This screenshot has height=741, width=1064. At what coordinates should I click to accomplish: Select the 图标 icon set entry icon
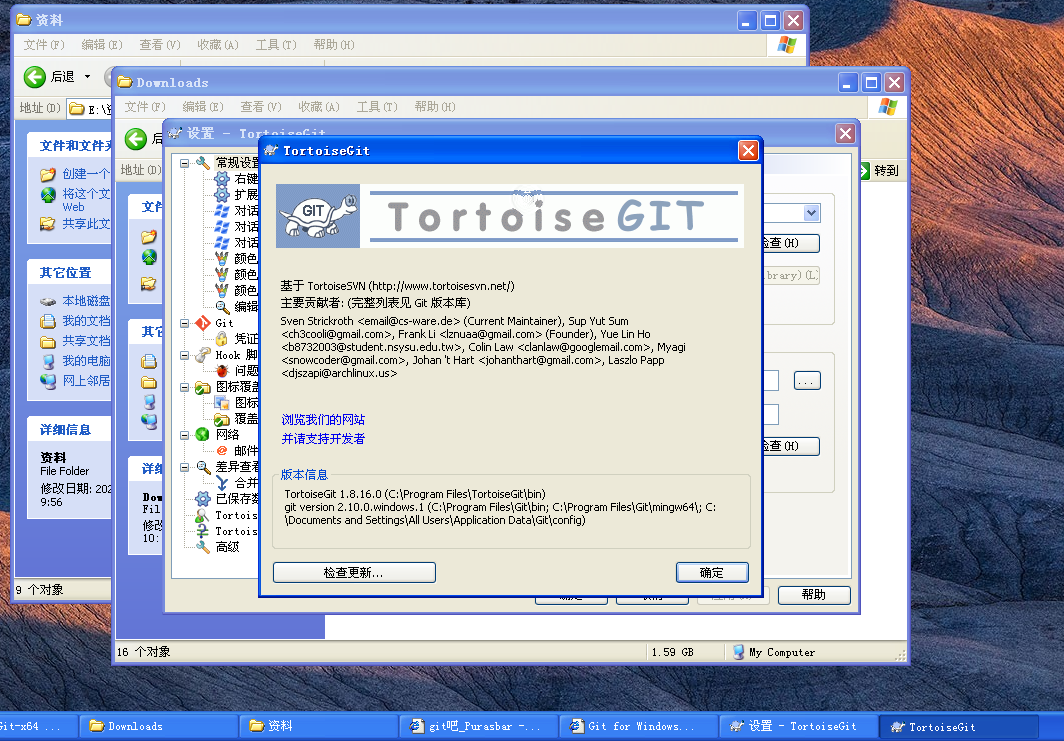[221, 402]
